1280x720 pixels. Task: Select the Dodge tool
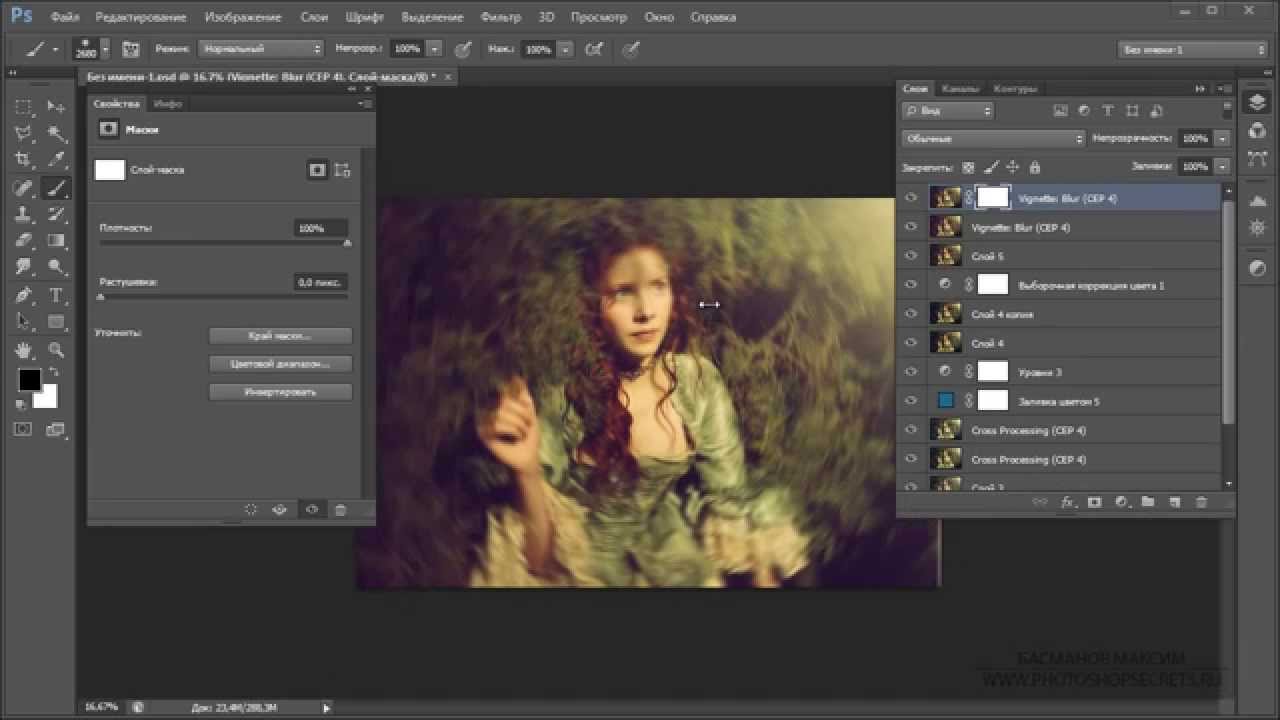coord(56,267)
